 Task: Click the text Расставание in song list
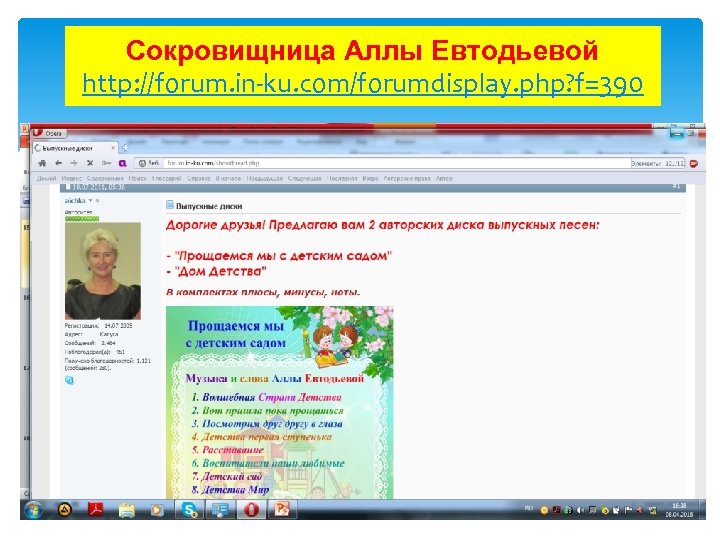coord(233,450)
